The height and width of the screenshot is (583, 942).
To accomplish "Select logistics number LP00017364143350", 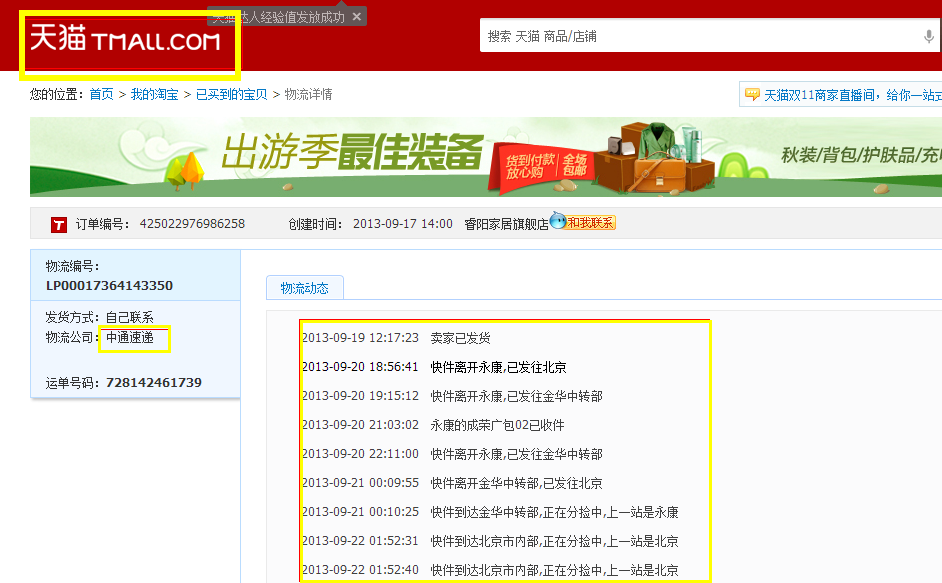I will [109, 285].
